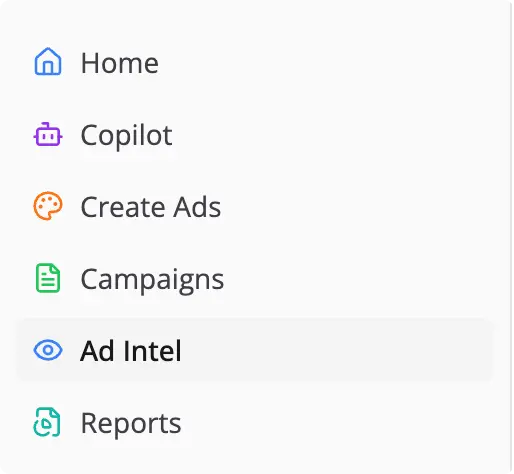Select the green document Campaigns icon
This screenshot has height=474, width=514.
48,278
